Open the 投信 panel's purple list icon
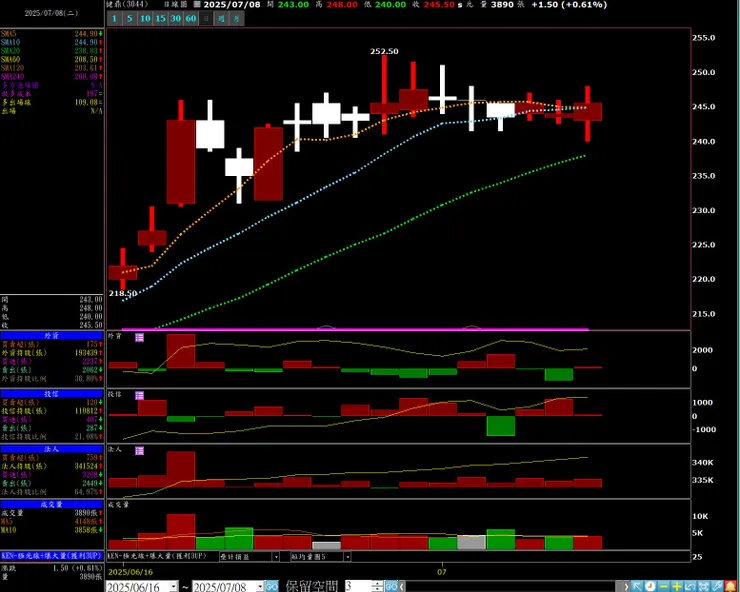 pyautogui.click(x=139, y=395)
